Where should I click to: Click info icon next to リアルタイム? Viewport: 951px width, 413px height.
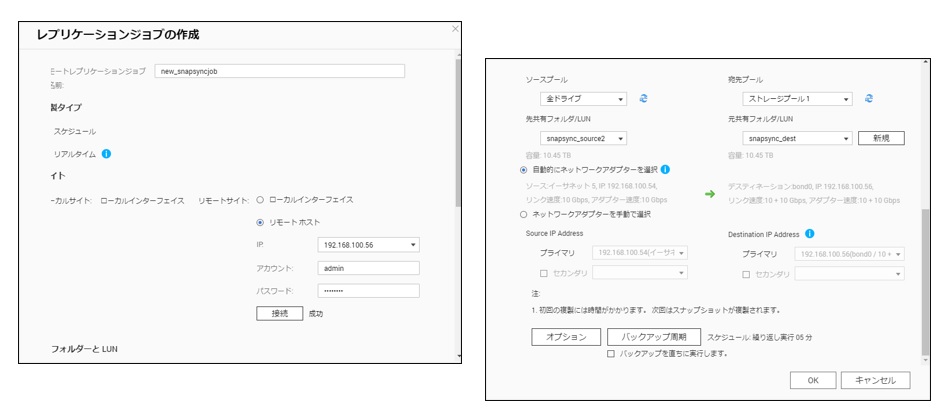click(x=106, y=154)
